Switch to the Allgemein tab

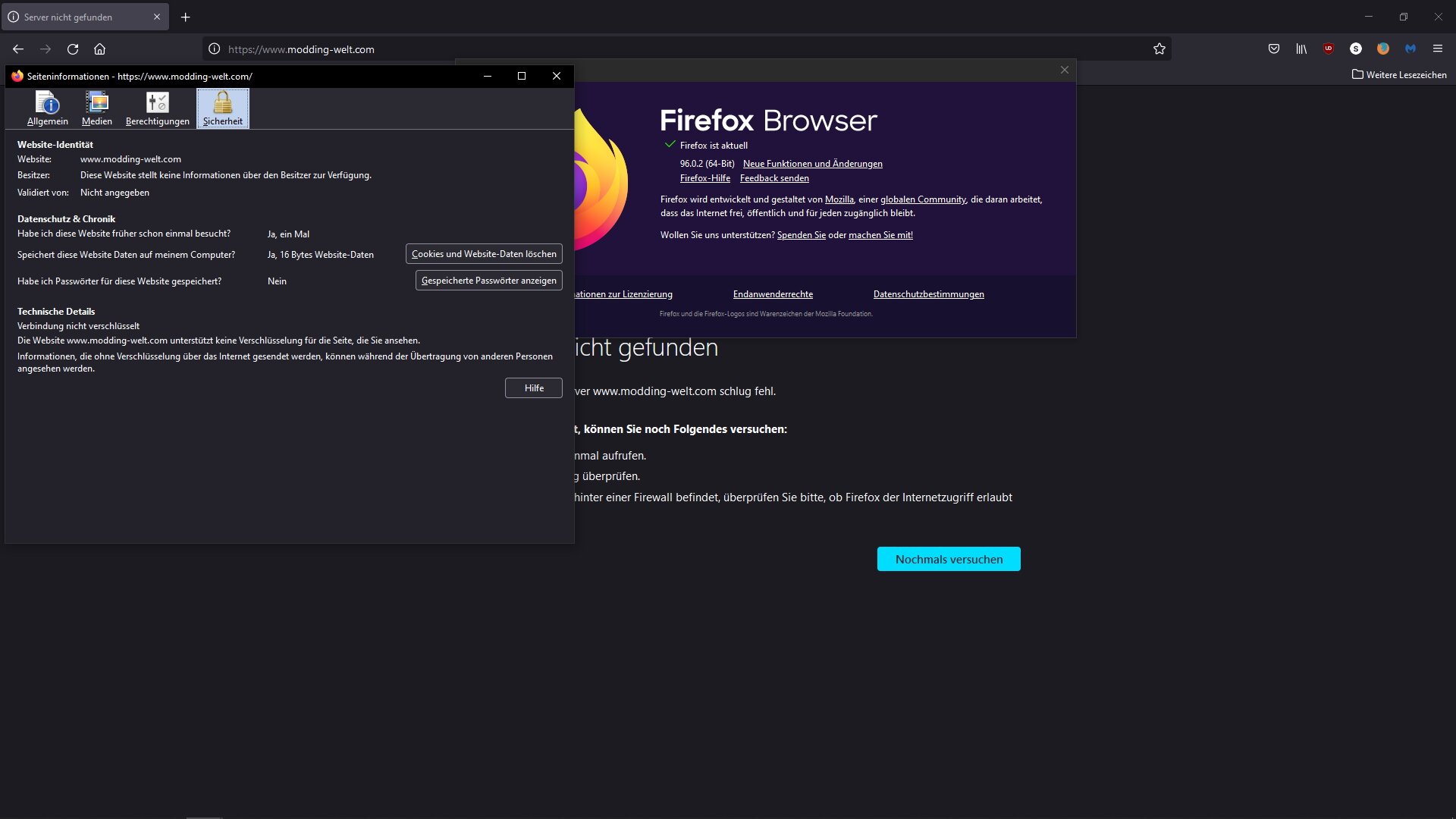tap(48, 108)
